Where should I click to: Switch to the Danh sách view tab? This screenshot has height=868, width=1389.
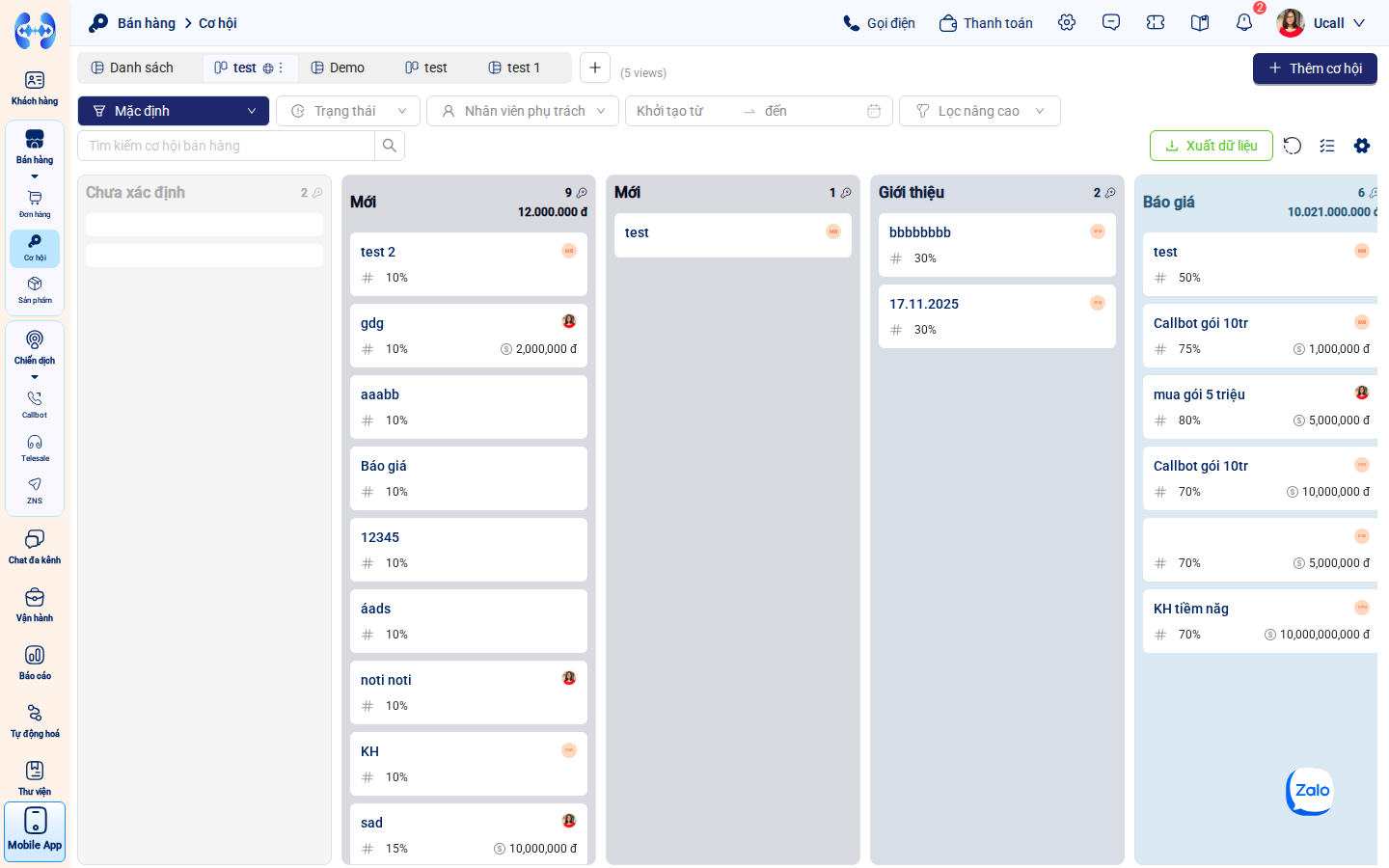coord(132,68)
